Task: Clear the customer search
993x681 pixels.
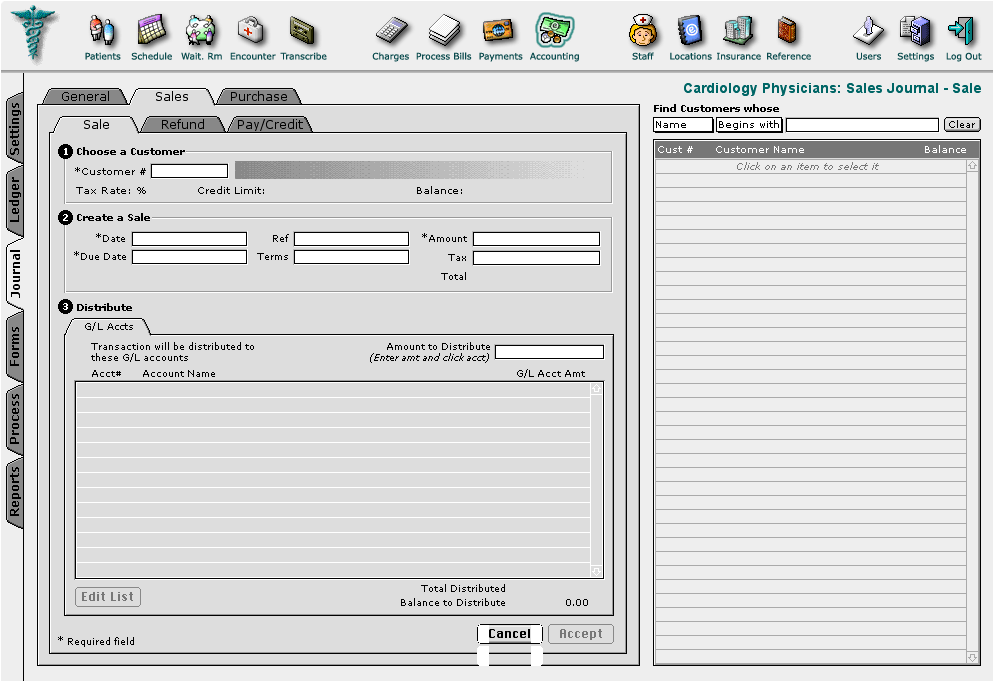Action: [x=962, y=125]
